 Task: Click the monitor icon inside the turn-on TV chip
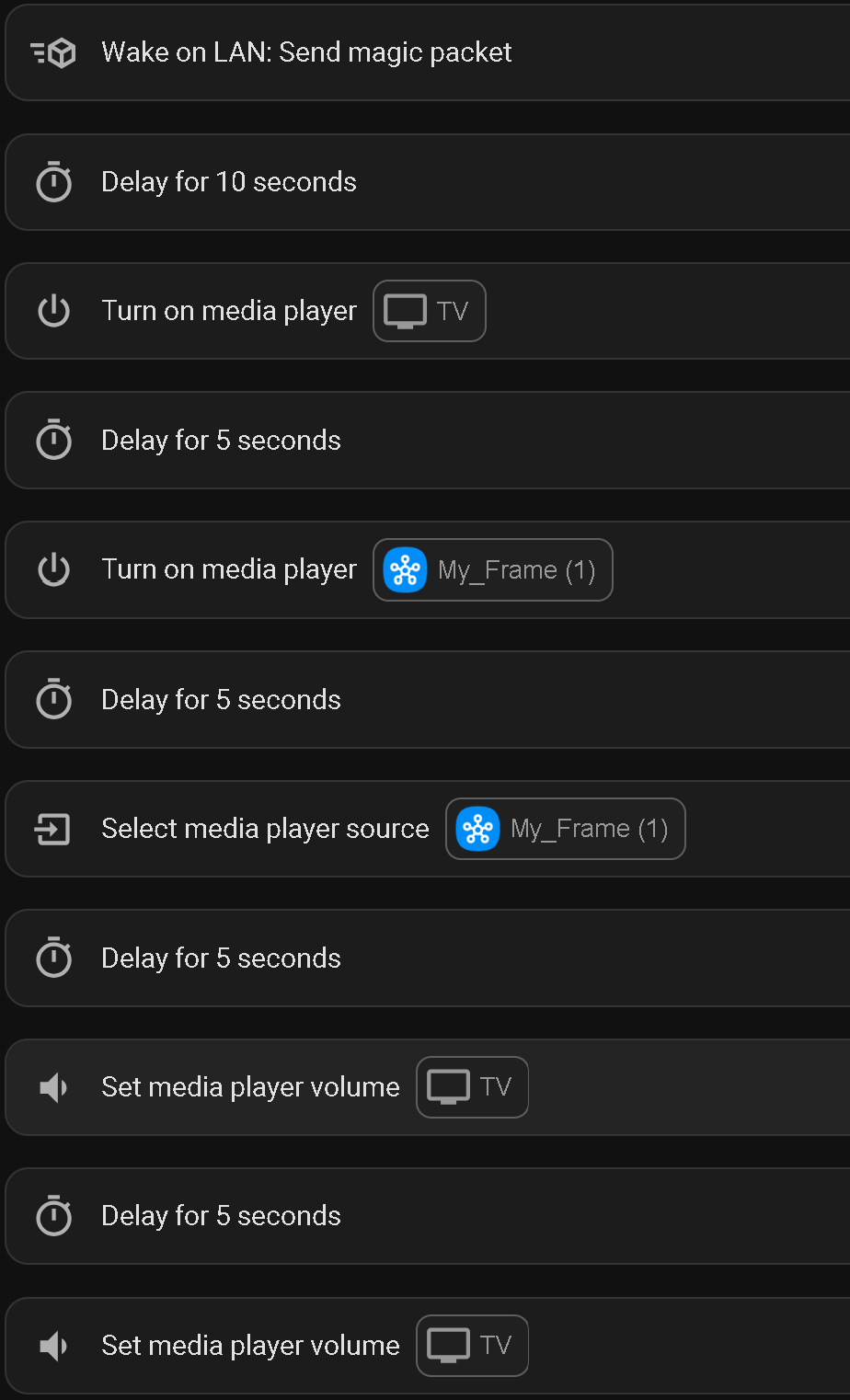(x=405, y=311)
